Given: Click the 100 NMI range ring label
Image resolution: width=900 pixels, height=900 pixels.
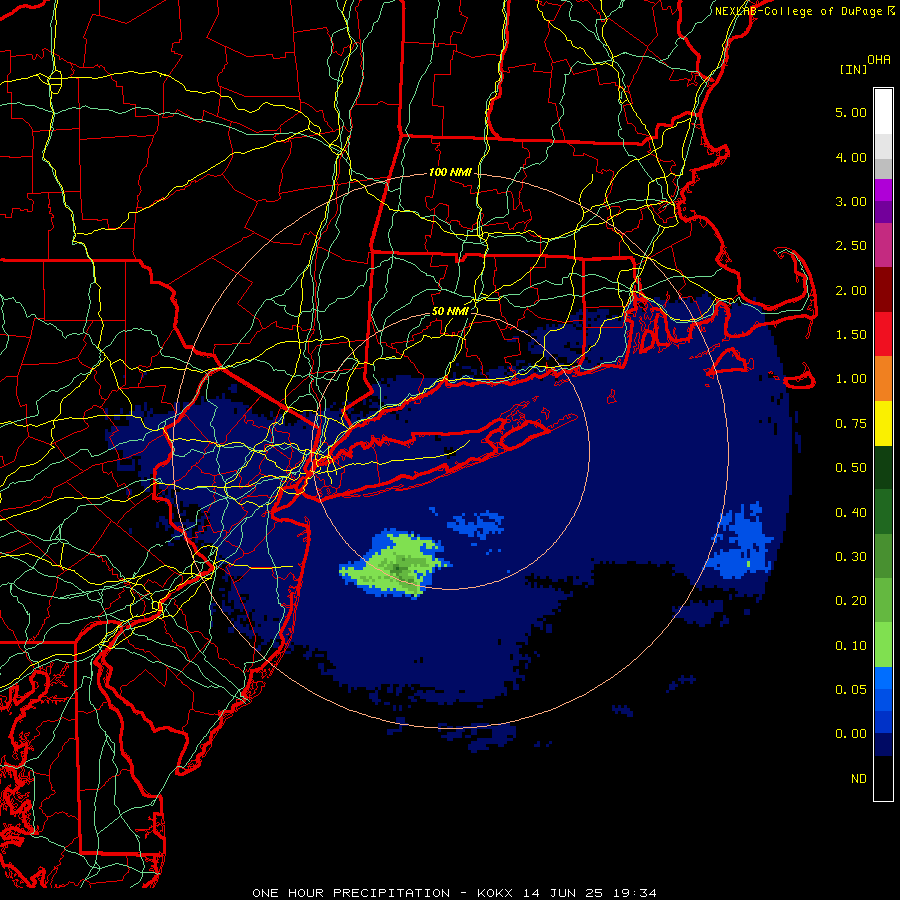Looking at the screenshot, I should [x=450, y=172].
